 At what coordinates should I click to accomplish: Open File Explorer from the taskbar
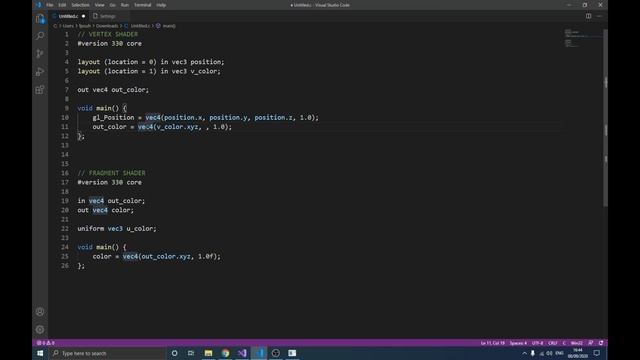(x=208, y=353)
